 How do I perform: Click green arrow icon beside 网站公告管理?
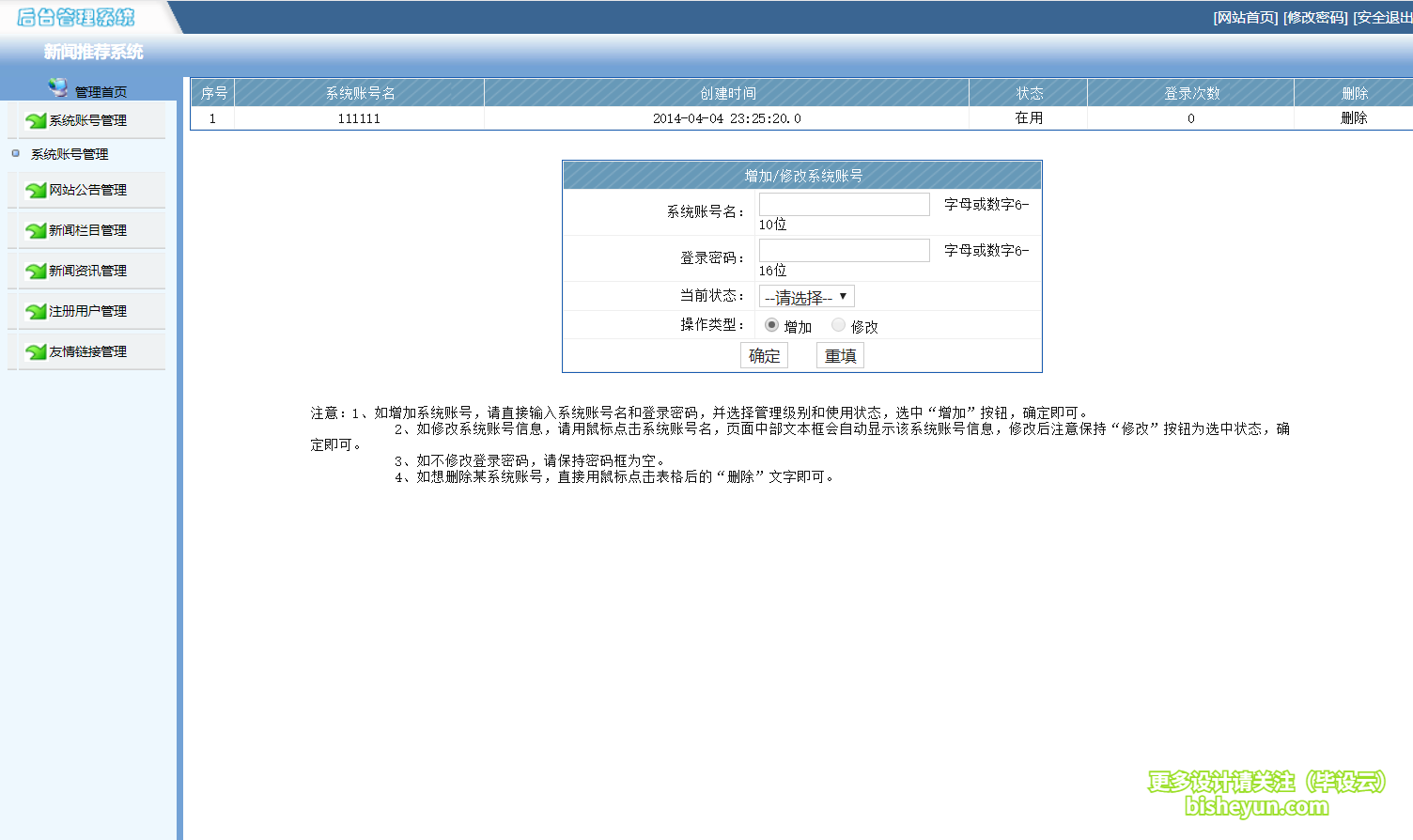(x=36, y=190)
